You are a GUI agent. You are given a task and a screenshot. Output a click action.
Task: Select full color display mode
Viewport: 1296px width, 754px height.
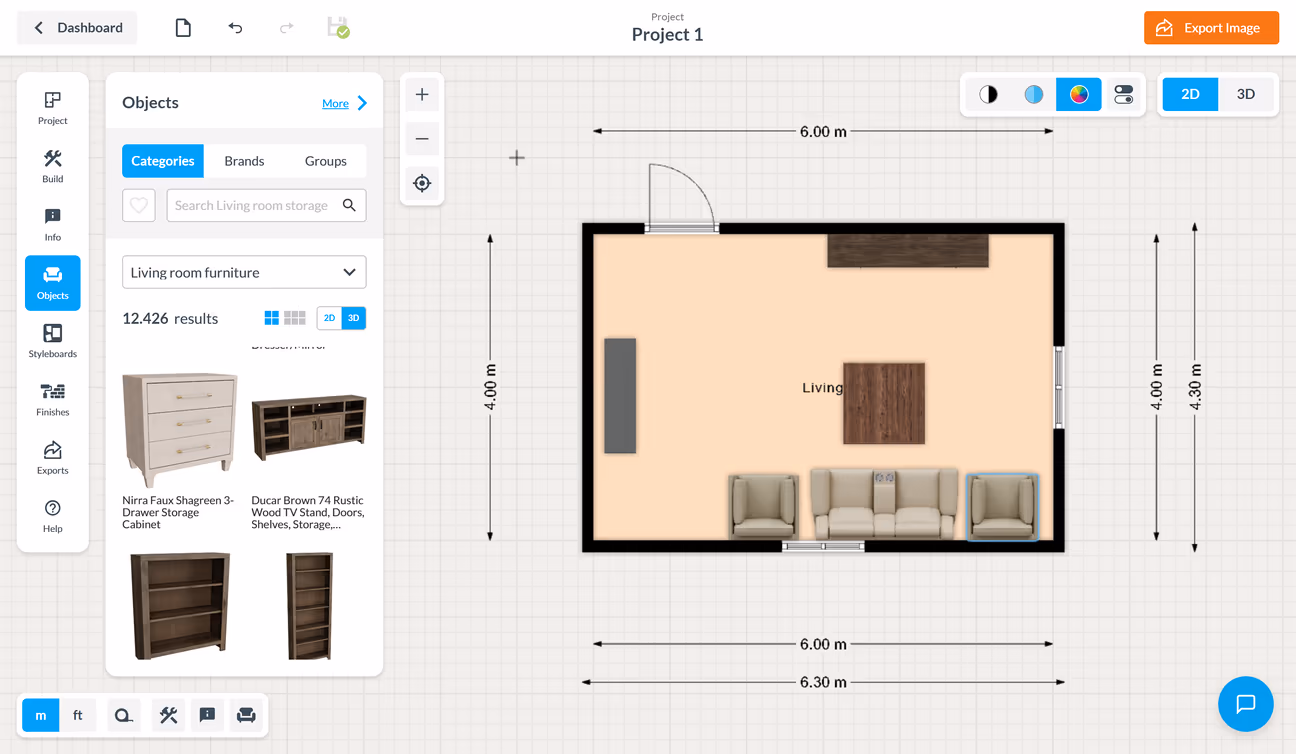click(x=1079, y=94)
